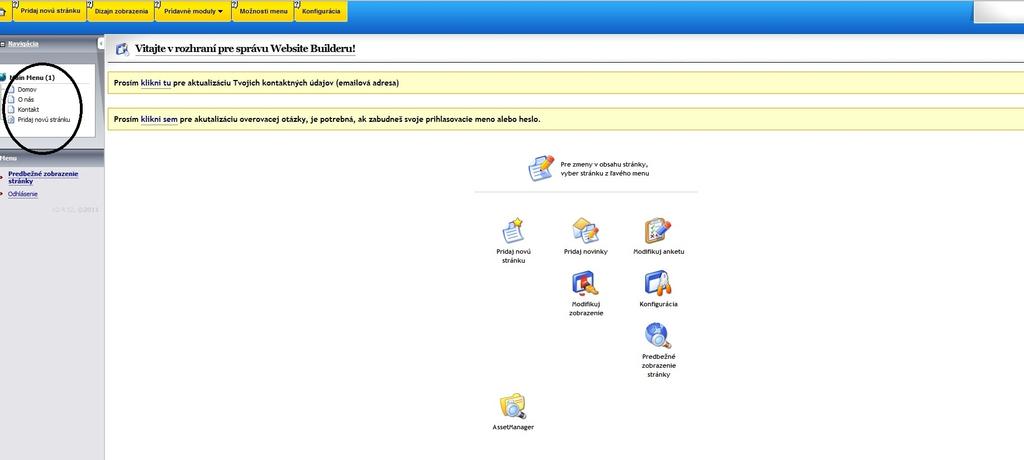
Task: Click the Kontakt page icon
Action: coord(10,110)
